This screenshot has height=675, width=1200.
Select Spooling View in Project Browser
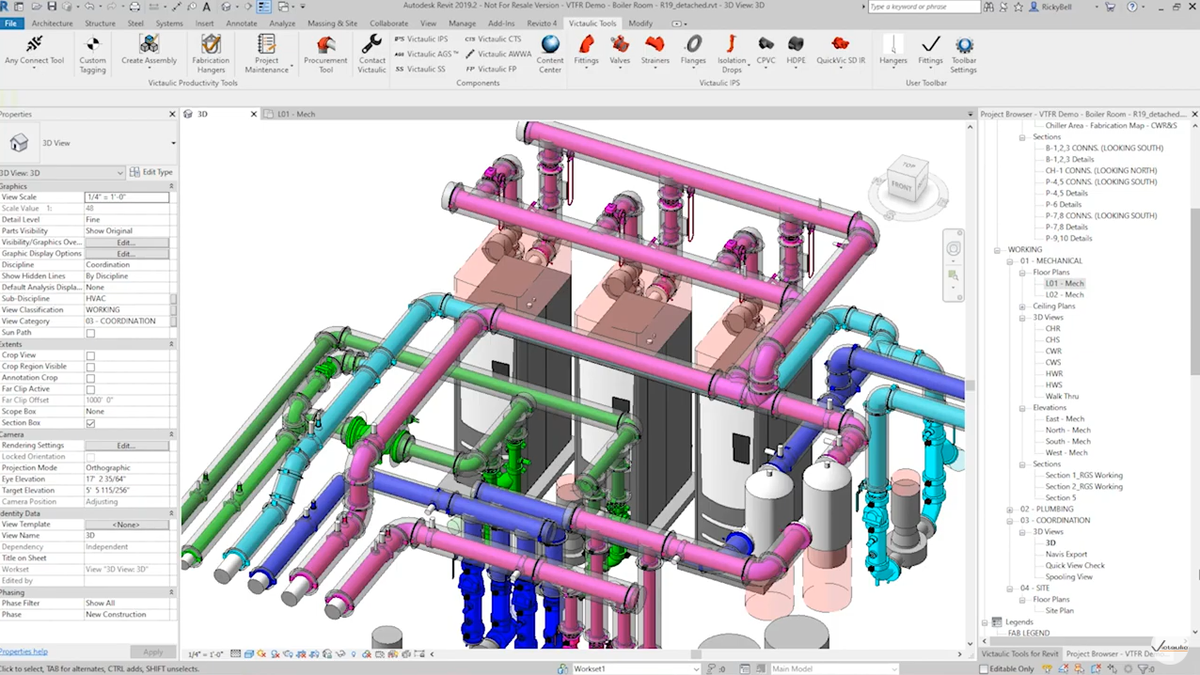[1069, 577]
